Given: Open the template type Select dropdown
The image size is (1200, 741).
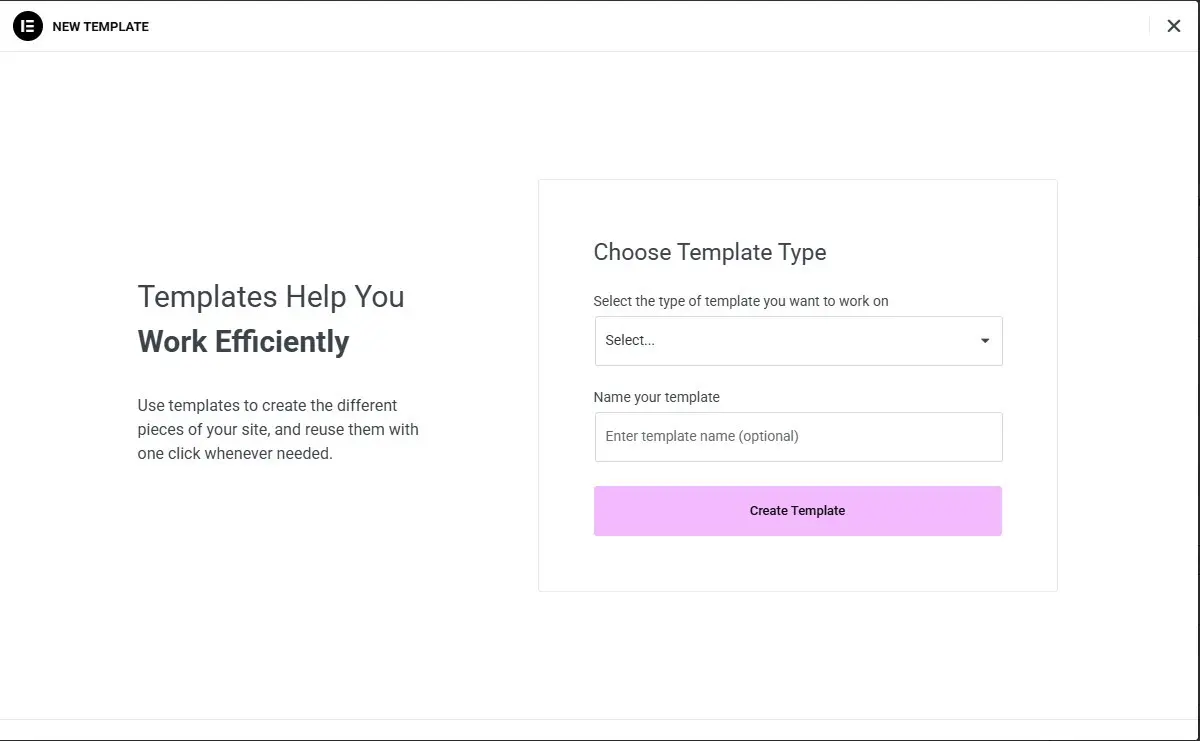Looking at the screenshot, I should click(x=798, y=341).
